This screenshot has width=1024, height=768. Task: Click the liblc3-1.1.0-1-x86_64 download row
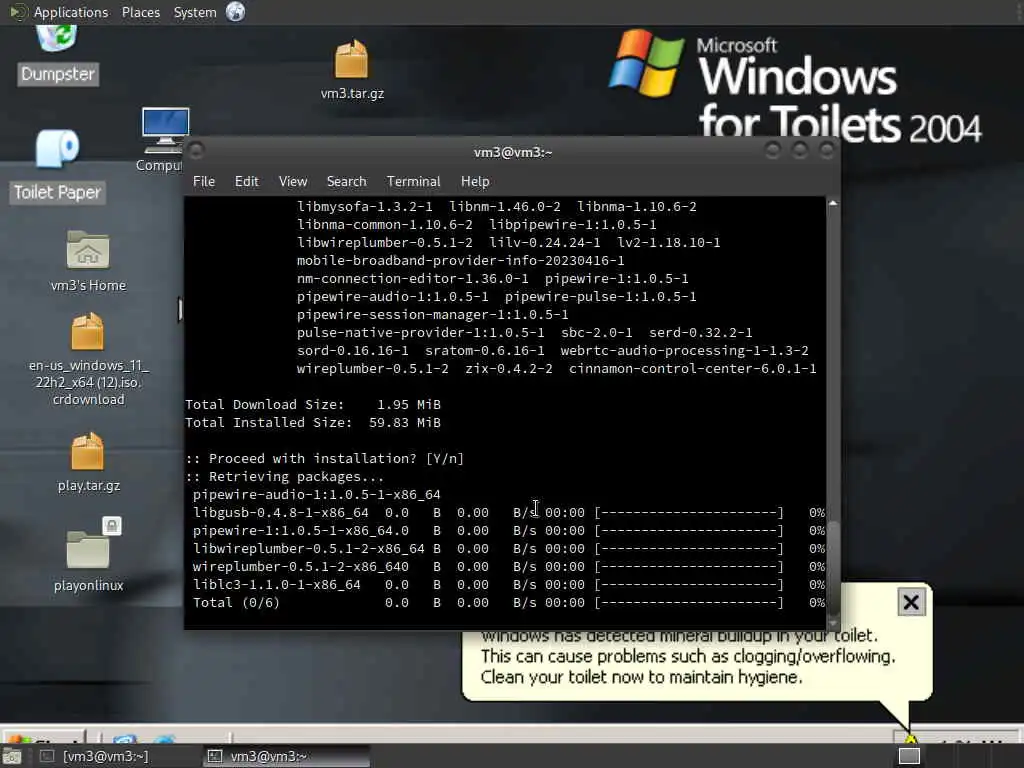click(x=508, y=584)
